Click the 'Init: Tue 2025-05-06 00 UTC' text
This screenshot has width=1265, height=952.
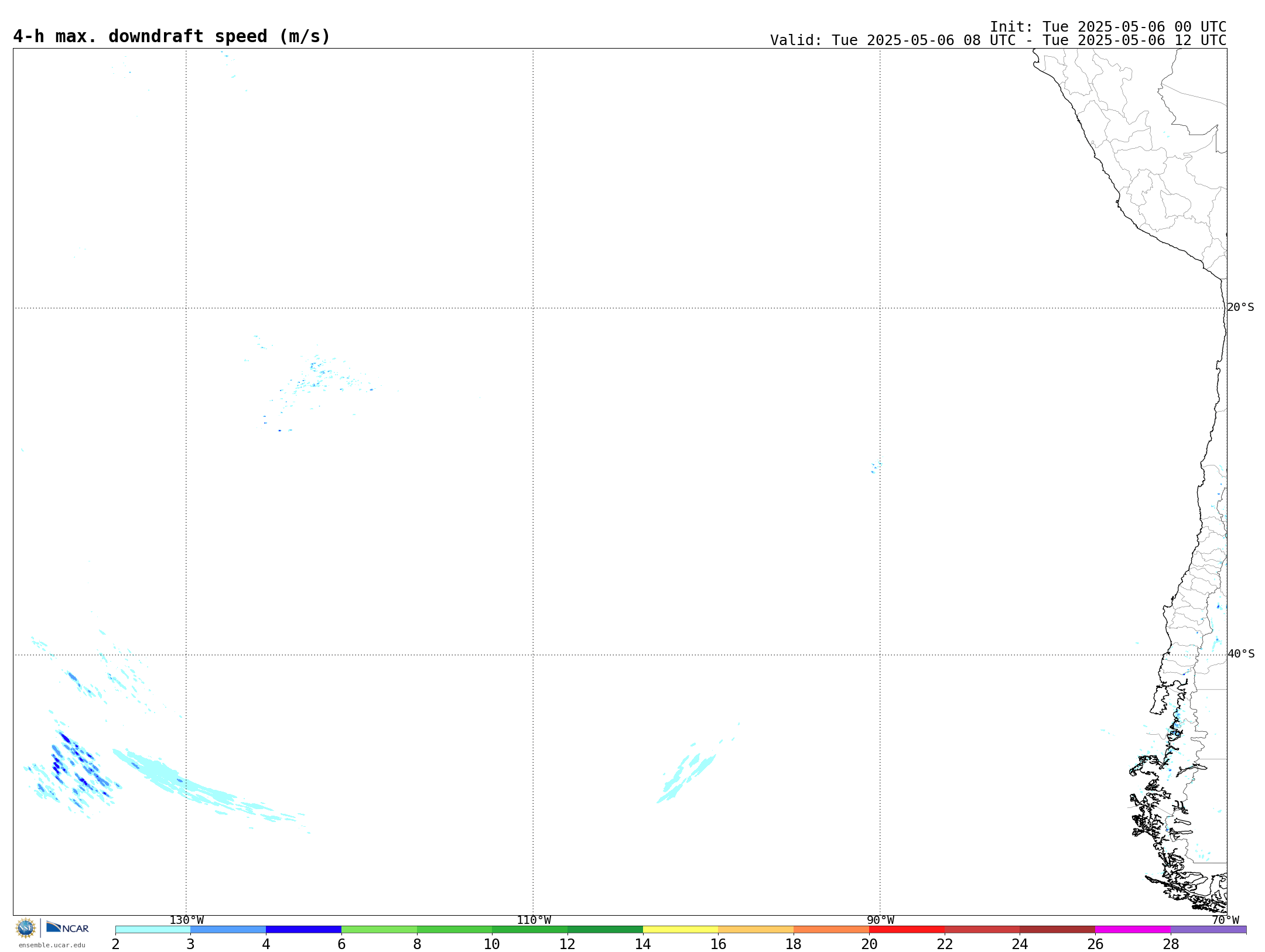tap(1108, 27)
